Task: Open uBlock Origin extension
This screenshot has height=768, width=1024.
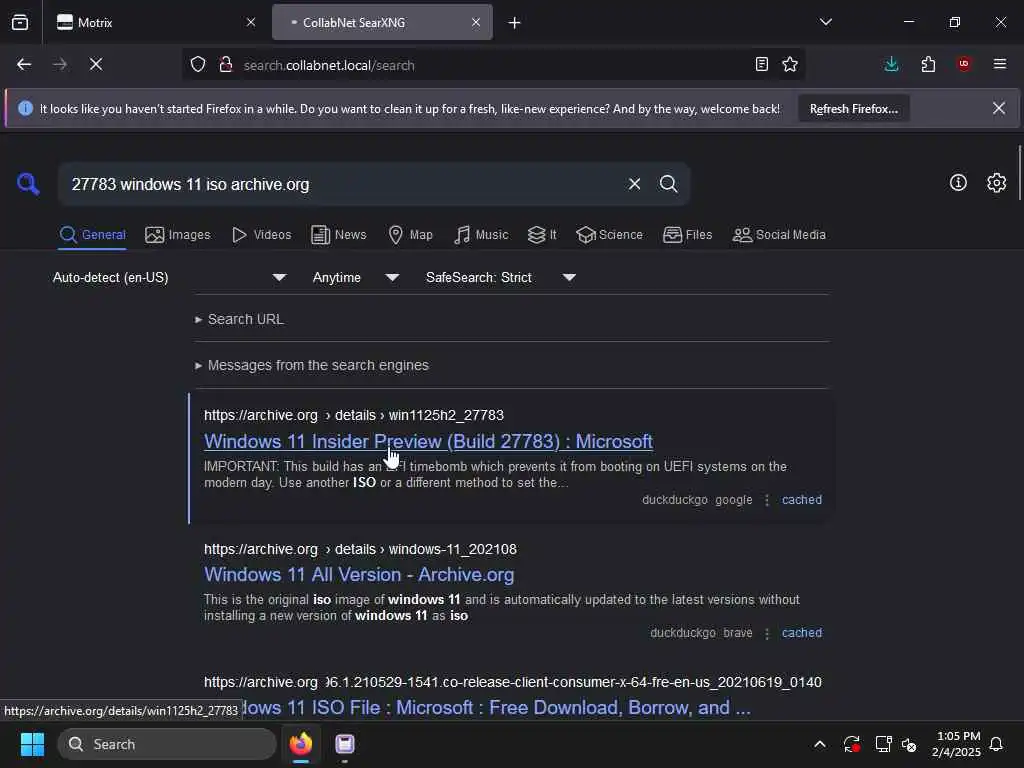Action: coord(964,64)
